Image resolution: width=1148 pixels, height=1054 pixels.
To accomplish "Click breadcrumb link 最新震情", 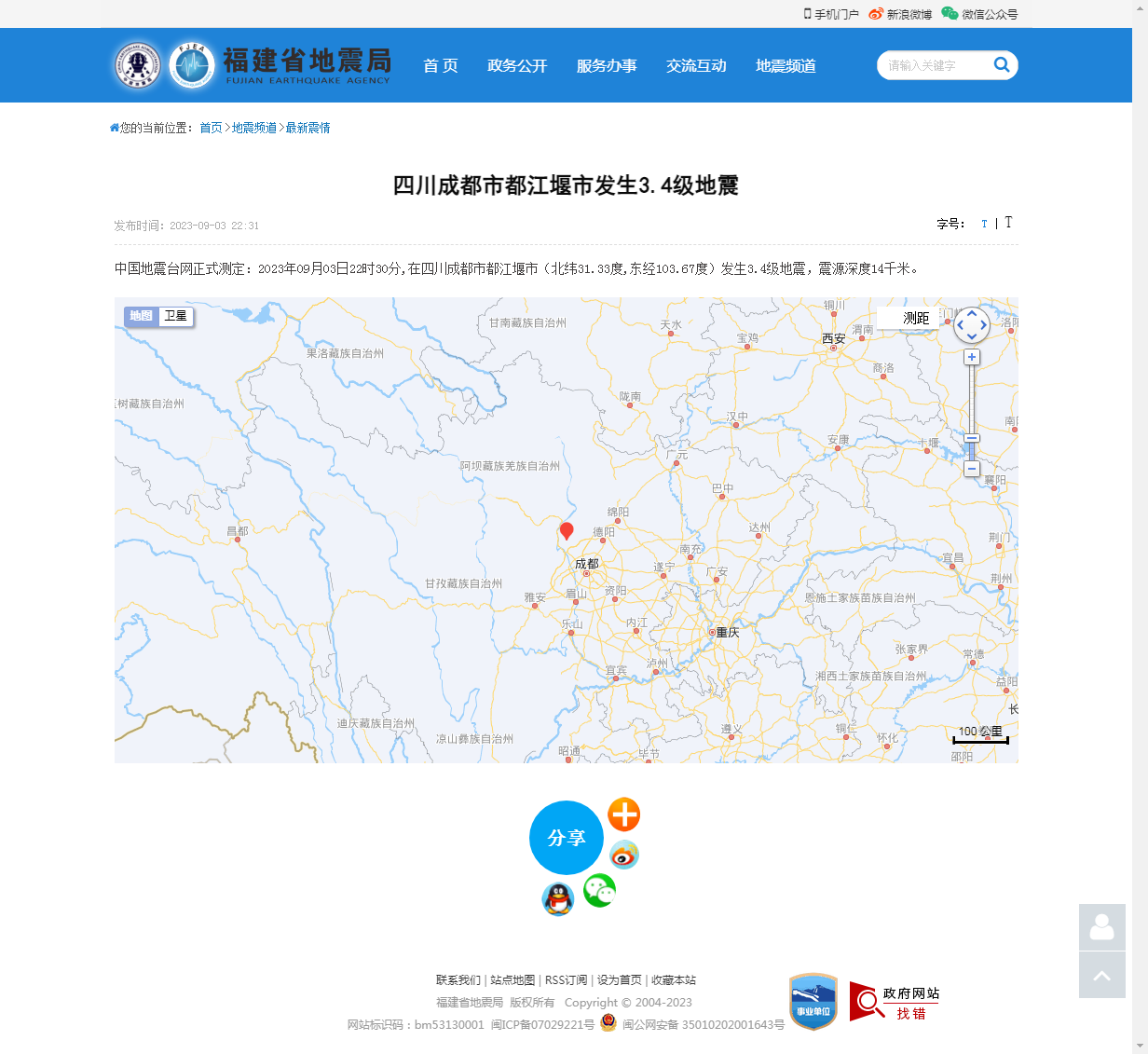I will tap(307, 128).
